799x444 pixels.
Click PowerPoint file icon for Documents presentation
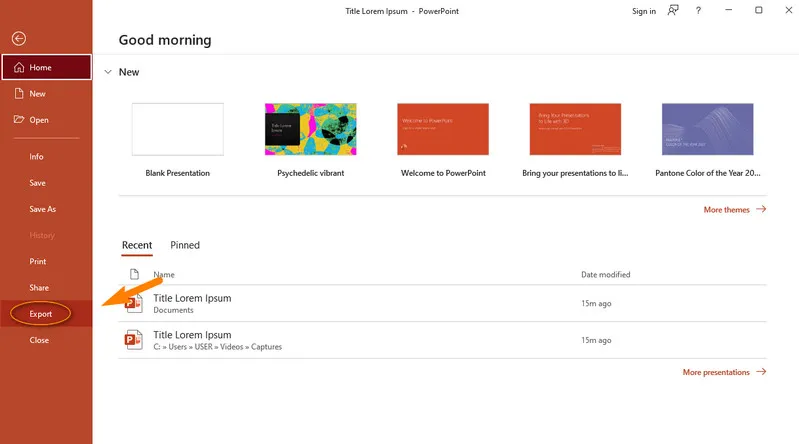coord(134,304)
